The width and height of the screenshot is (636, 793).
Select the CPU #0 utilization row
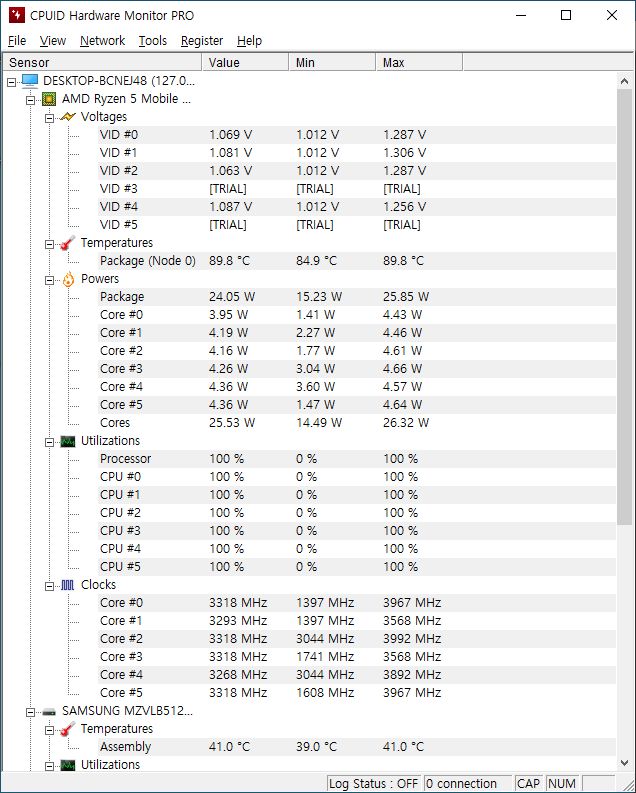coord(357,477)
